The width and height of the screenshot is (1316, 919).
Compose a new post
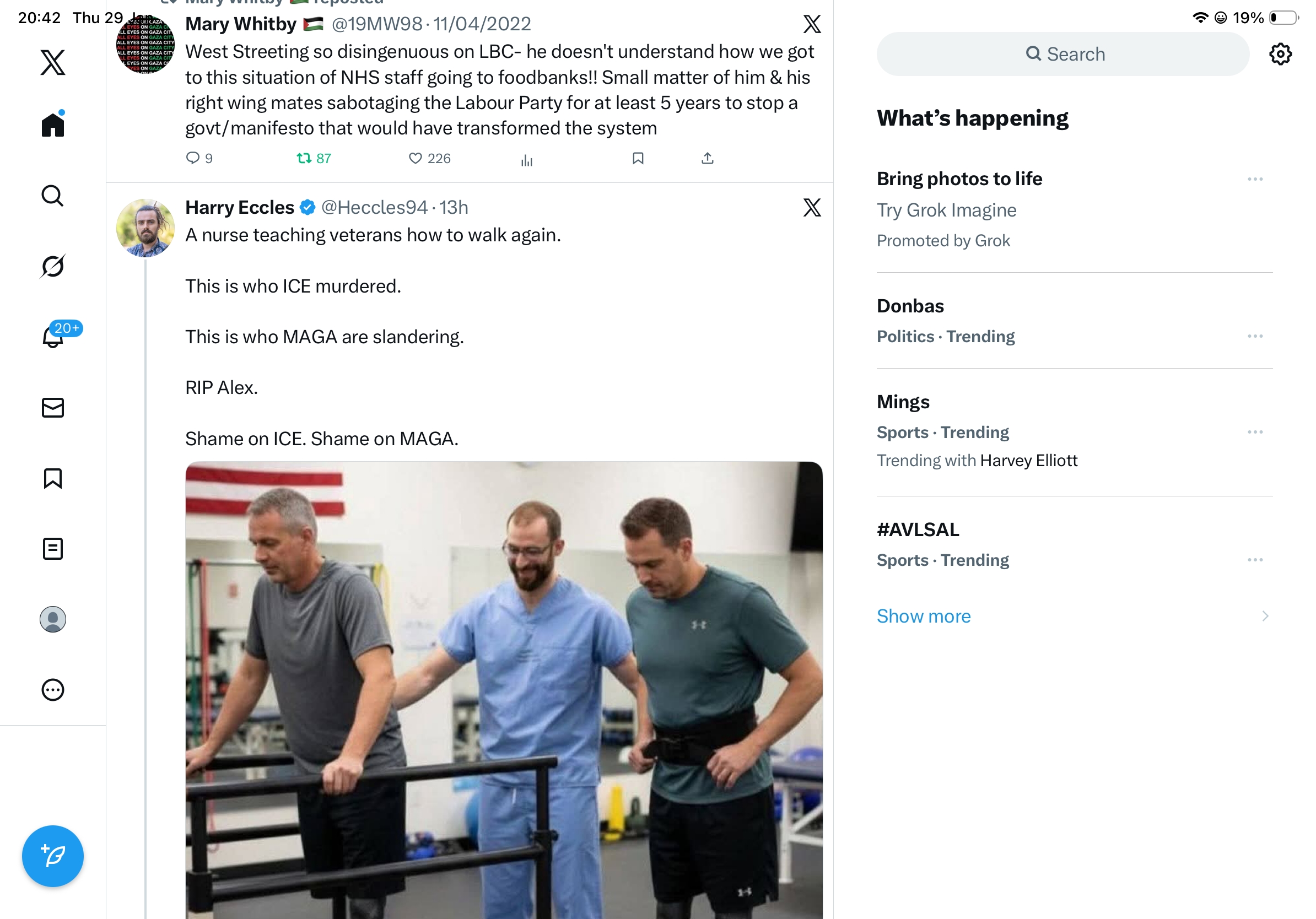tap(53, 856)
